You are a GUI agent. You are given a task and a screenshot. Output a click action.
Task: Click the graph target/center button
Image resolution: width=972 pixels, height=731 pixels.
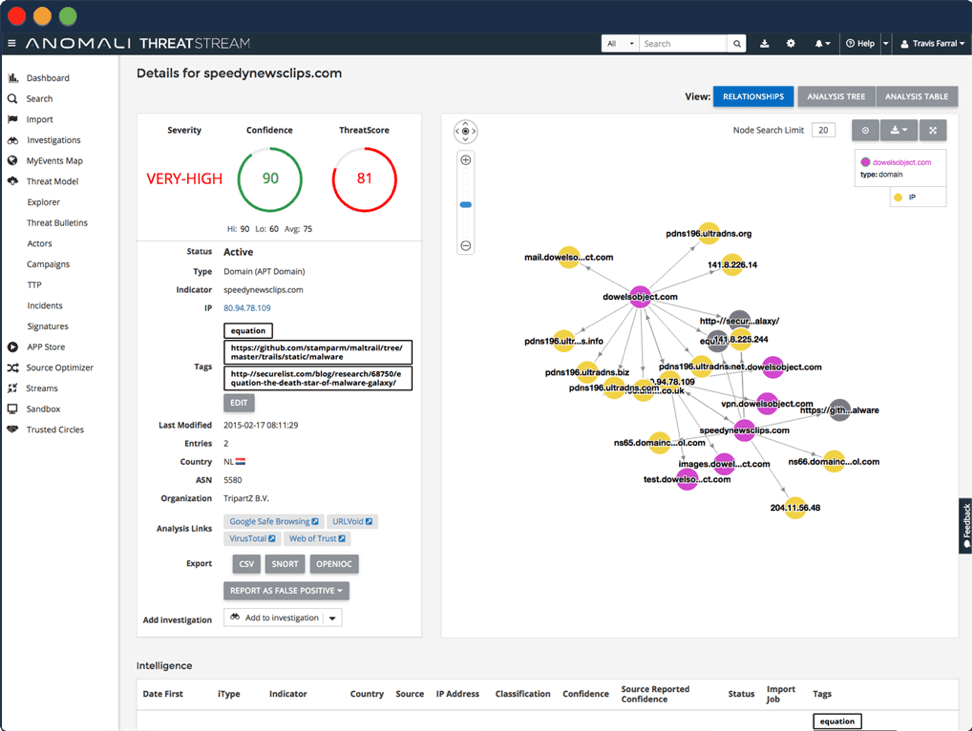pyautogui.click(x=865, y=130)
